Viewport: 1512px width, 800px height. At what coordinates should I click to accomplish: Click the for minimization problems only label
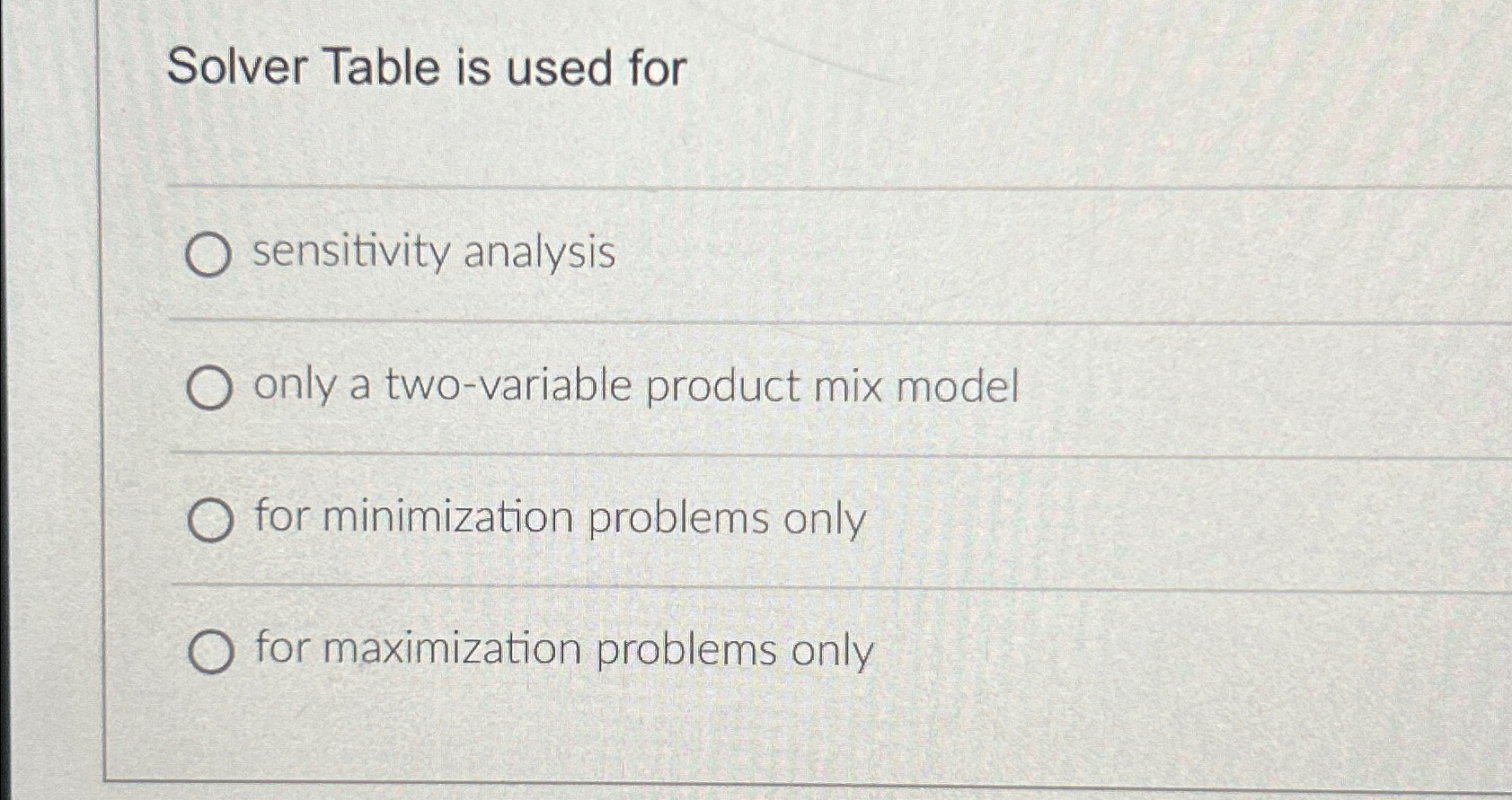click(559, 518)
